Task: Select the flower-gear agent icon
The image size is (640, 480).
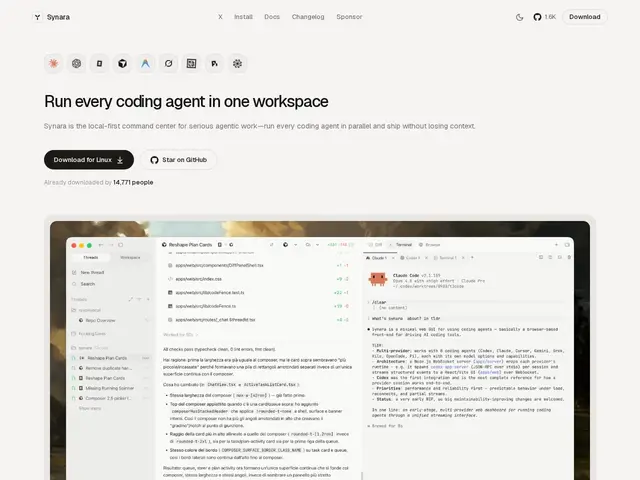Action: pyautogui.click(x=238, y=63)
